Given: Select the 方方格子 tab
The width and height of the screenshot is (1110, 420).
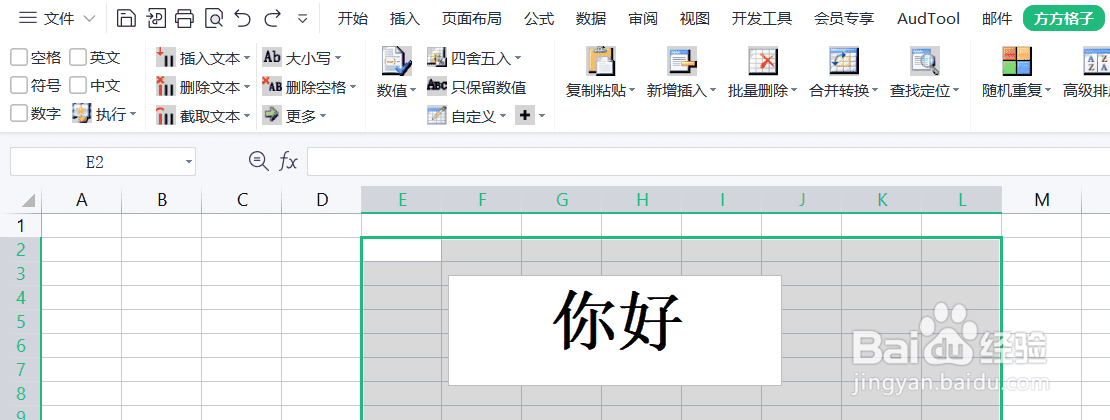Looking at the screenshot, I should coord(1064,19).
